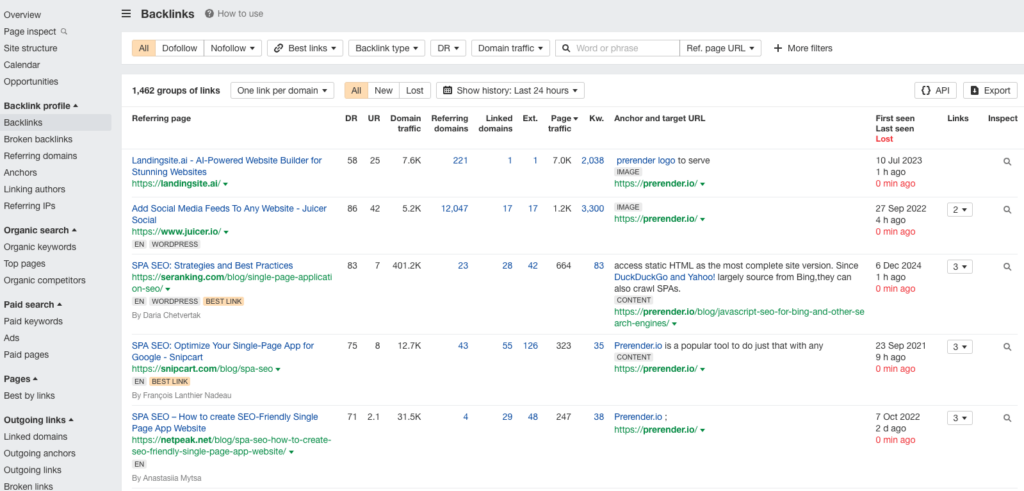Image resolution: width=1024 pixels, height=491 pixels.
Task: Inspect the netpeak.net row with magnifier icon
Action: 1007,418
